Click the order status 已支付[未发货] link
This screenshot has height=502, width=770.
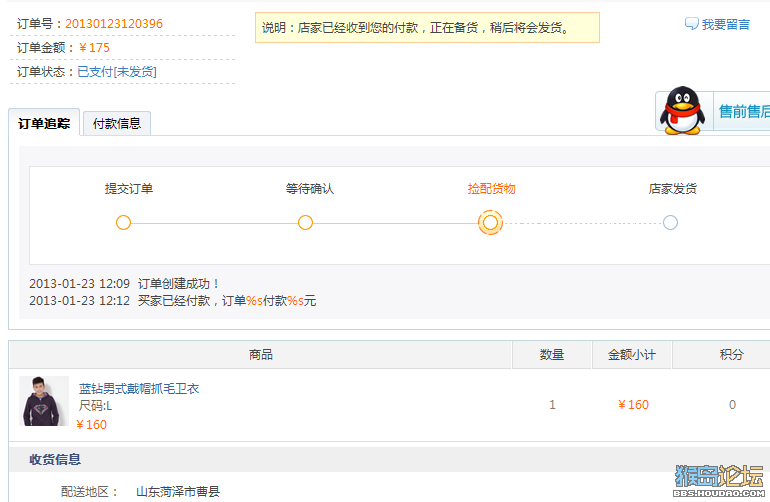[x=117, y=72]
